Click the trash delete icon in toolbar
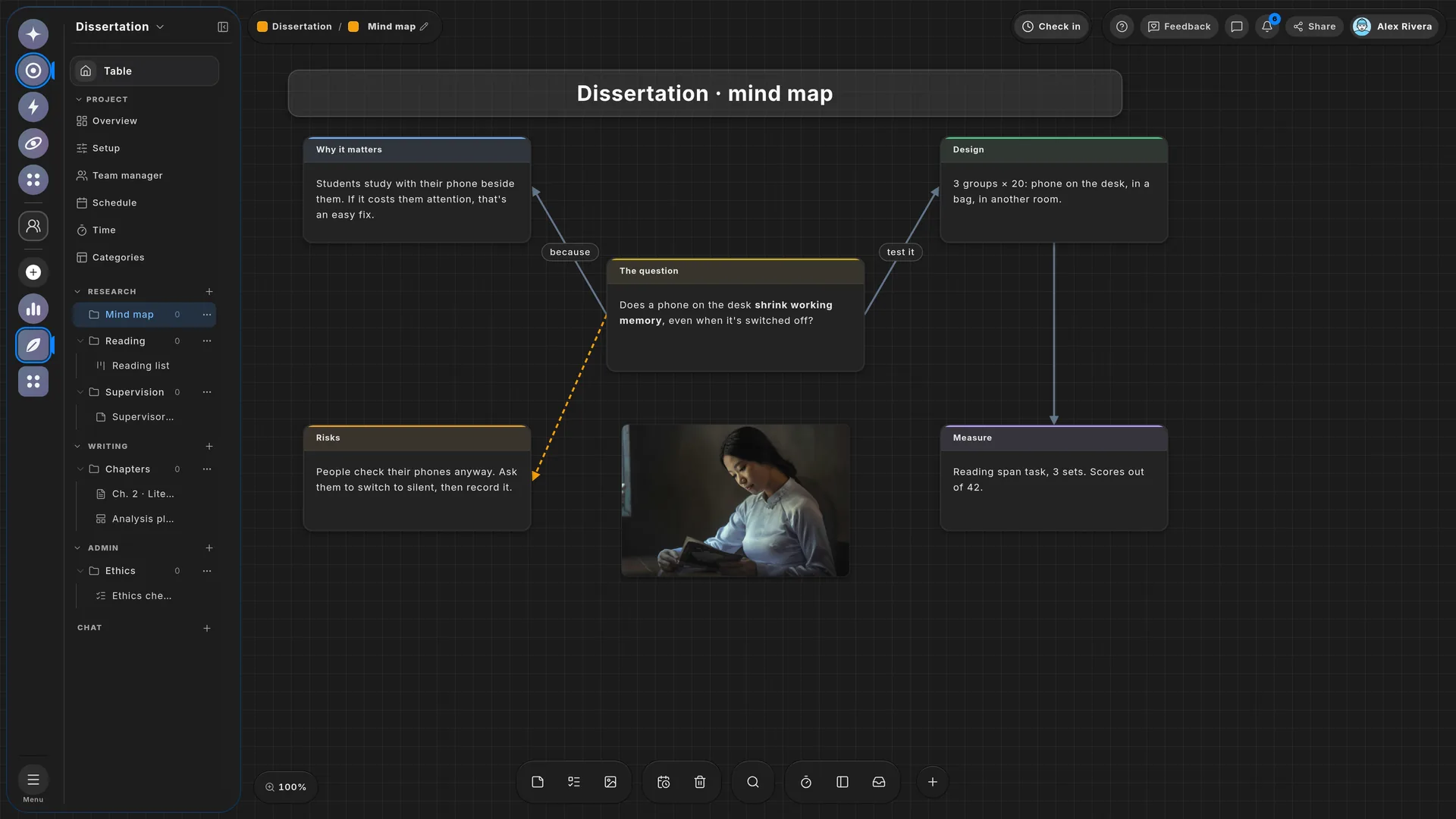 700,782
